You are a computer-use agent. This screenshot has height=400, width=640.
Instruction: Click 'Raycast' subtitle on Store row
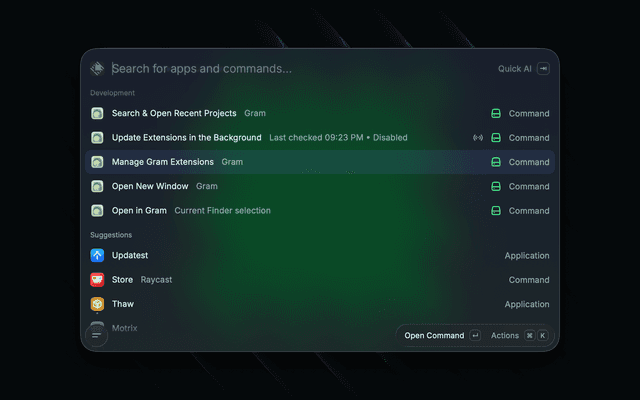(x=156, y=280)
